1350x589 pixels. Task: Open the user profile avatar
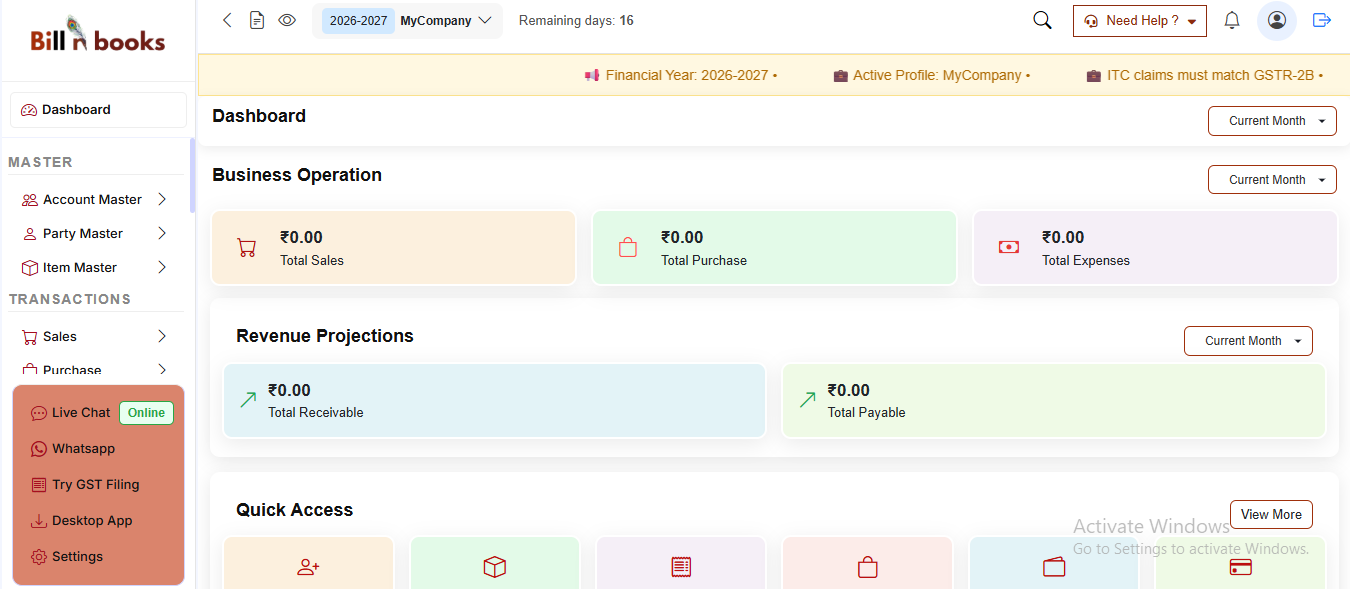click(x=1276, y=20)
